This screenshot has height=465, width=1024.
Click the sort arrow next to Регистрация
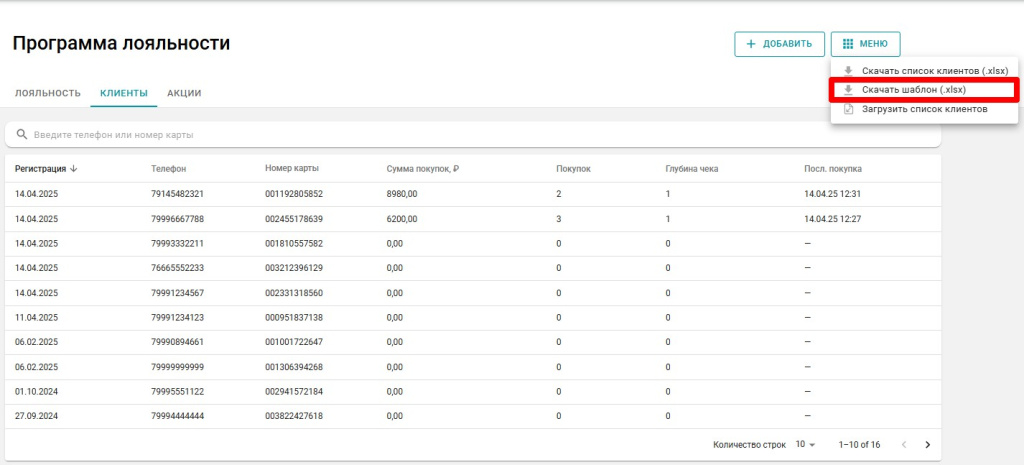tap(74, 169)
